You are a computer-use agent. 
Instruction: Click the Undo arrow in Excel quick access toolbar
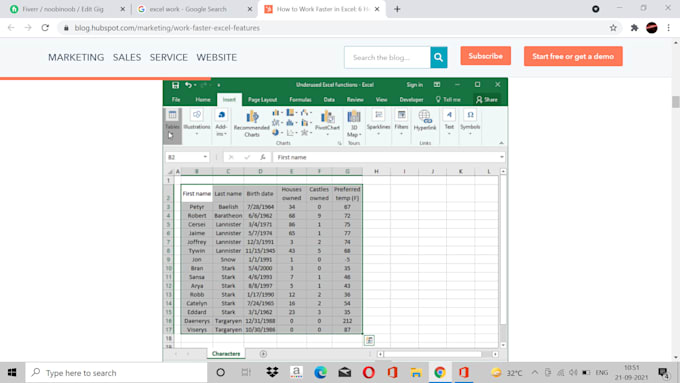(188, 85)
